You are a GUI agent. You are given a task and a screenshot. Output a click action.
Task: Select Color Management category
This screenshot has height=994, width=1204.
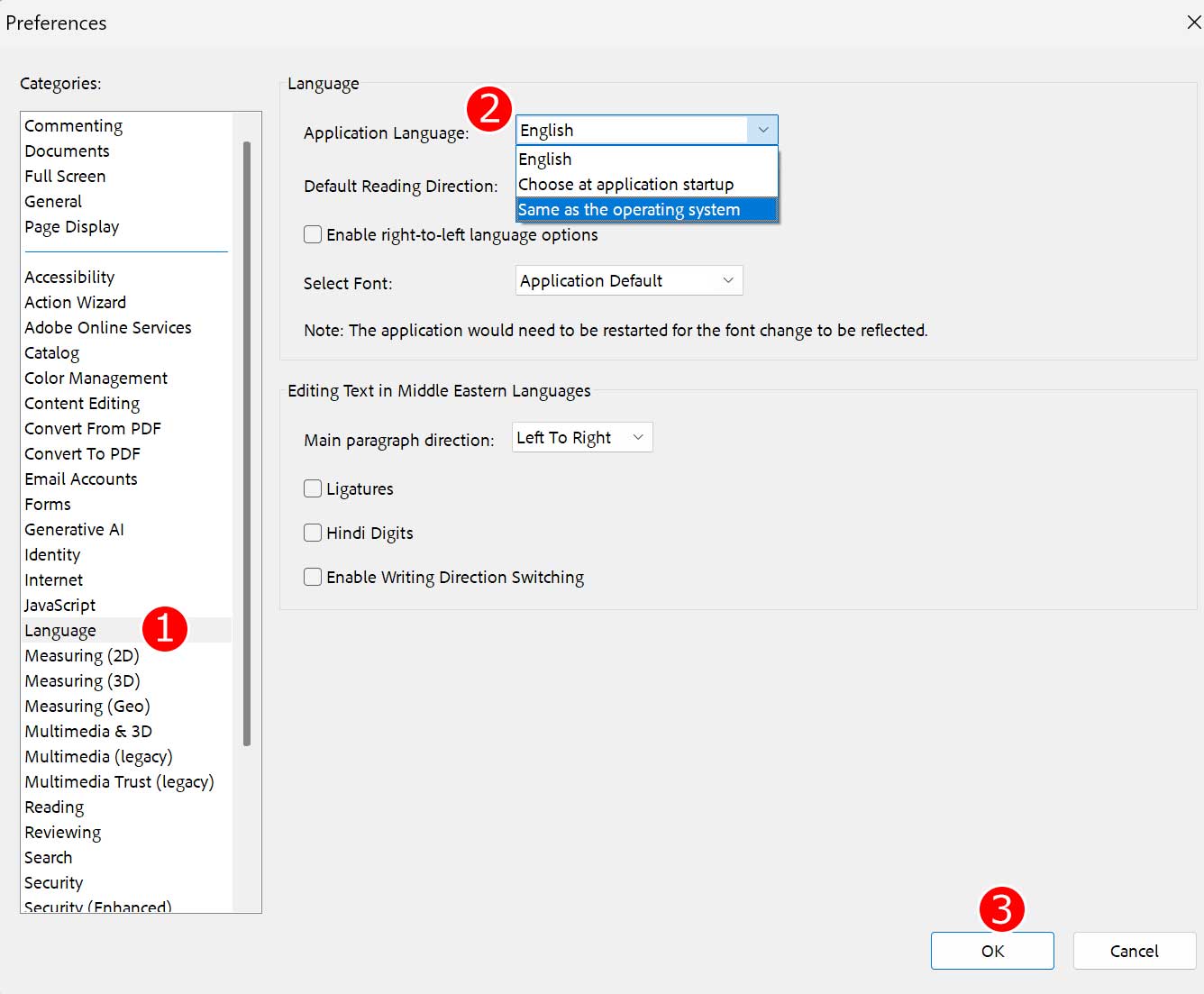[96, 378]
